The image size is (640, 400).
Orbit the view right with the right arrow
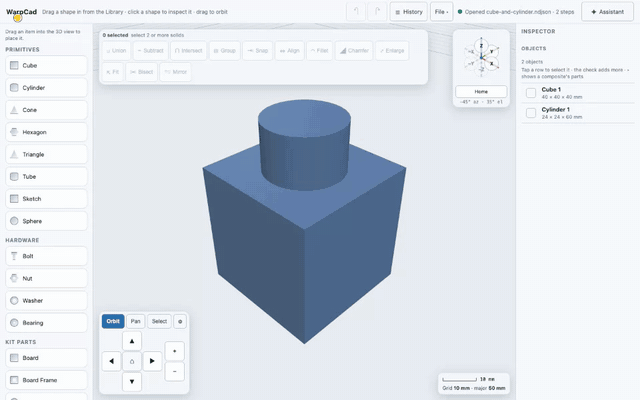(152, 361)
